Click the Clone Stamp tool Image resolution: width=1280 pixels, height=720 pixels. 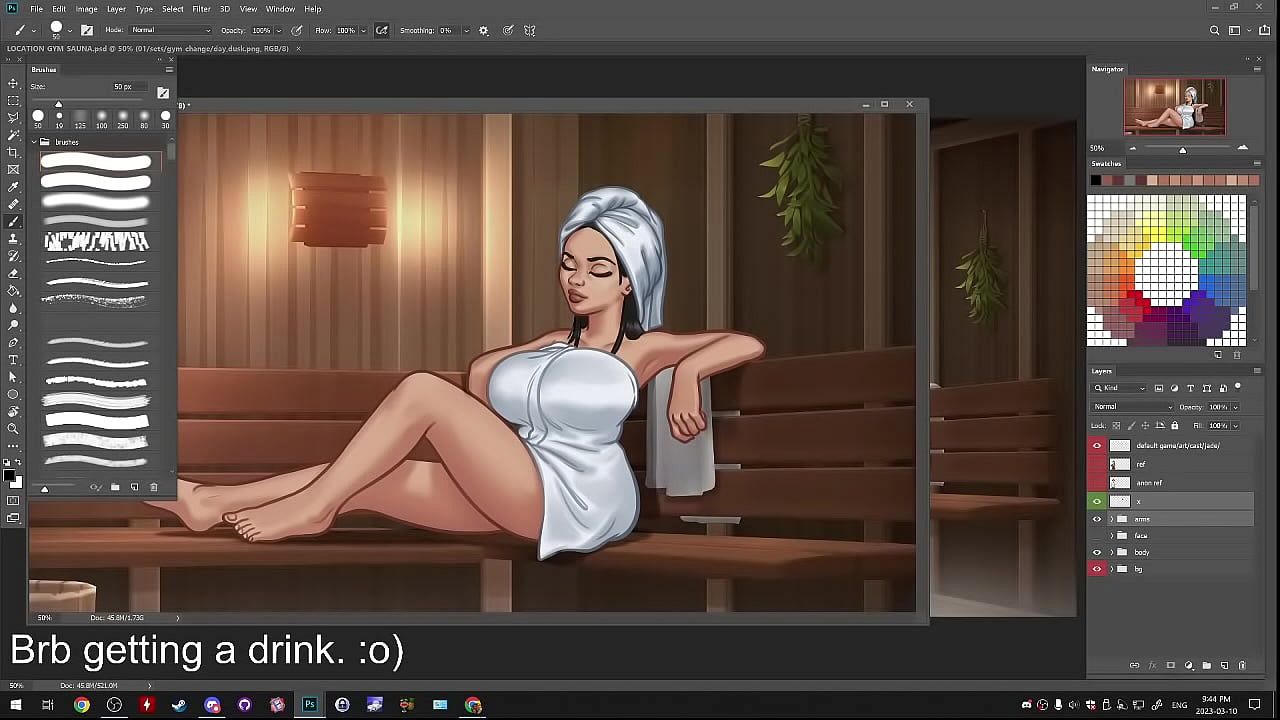coord(13,239)
